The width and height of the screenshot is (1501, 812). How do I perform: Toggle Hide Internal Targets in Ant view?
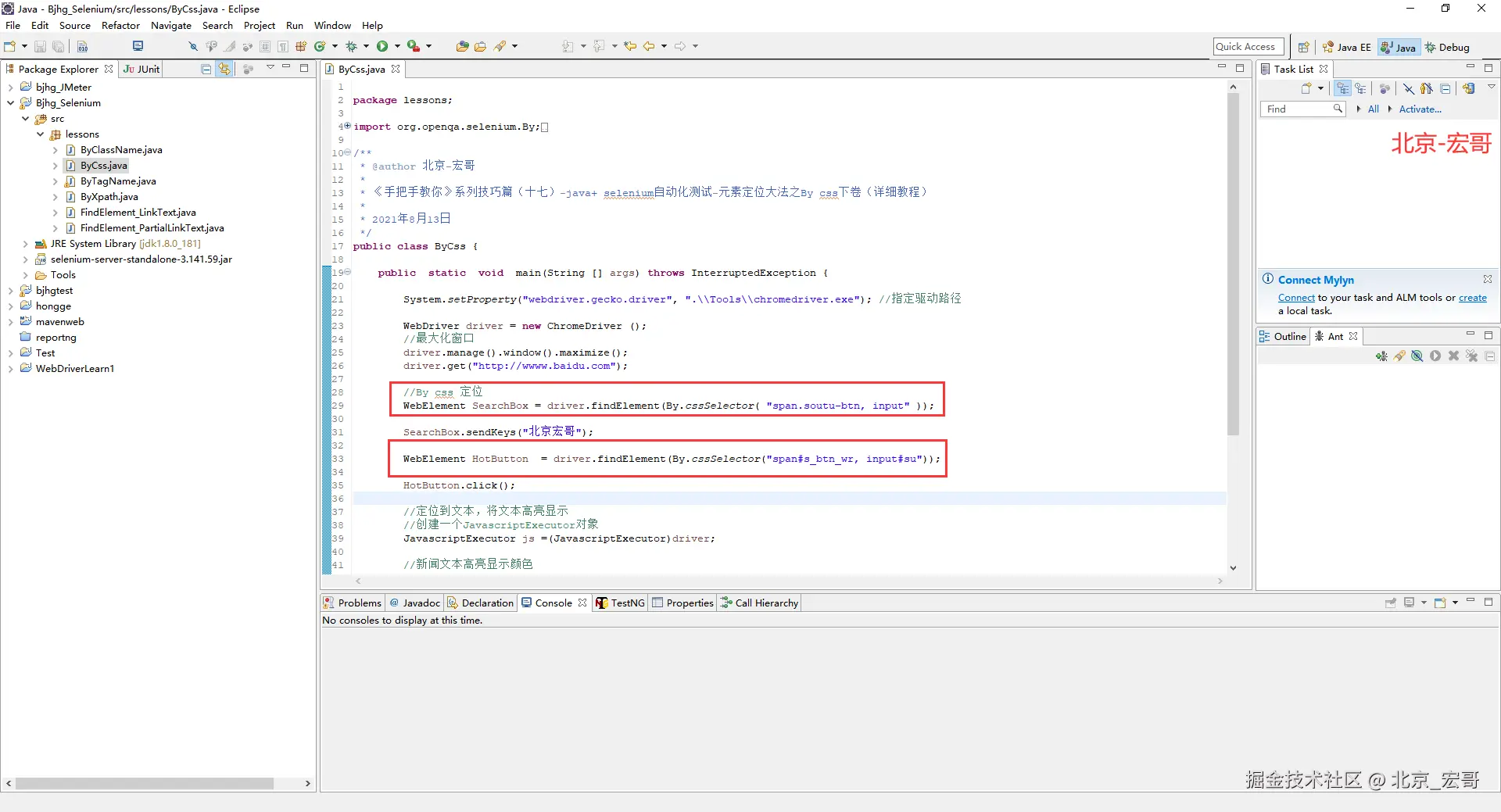tap(1417, 356)
